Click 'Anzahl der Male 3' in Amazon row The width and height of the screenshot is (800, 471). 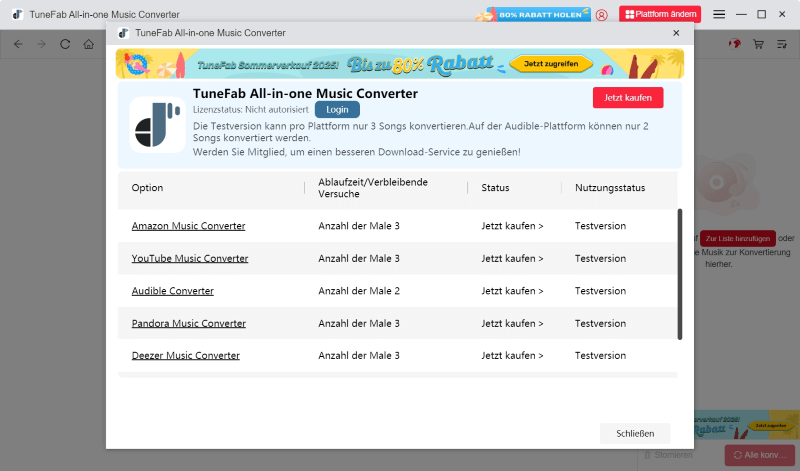pos(359,226)
